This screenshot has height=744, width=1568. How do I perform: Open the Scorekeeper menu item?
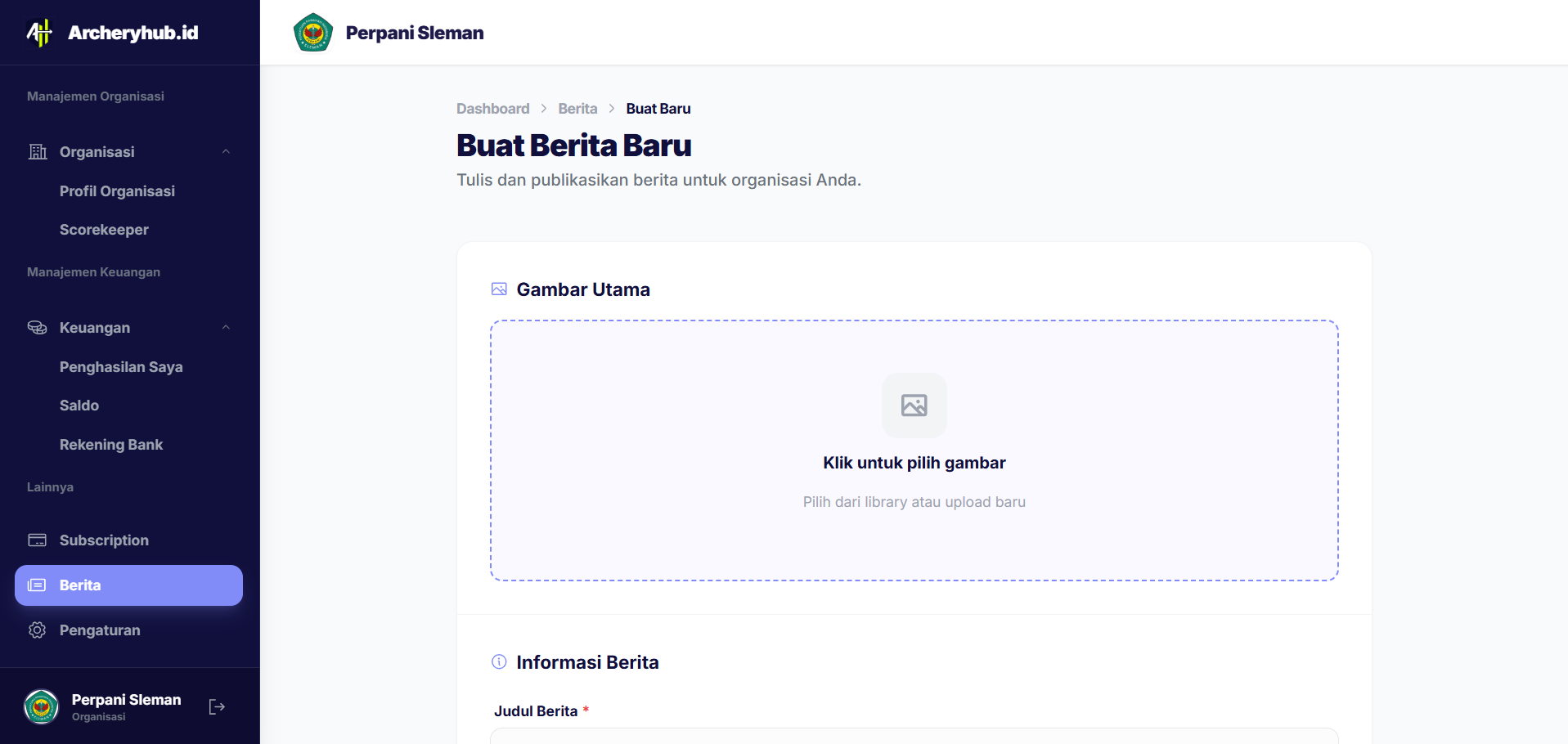104,230
